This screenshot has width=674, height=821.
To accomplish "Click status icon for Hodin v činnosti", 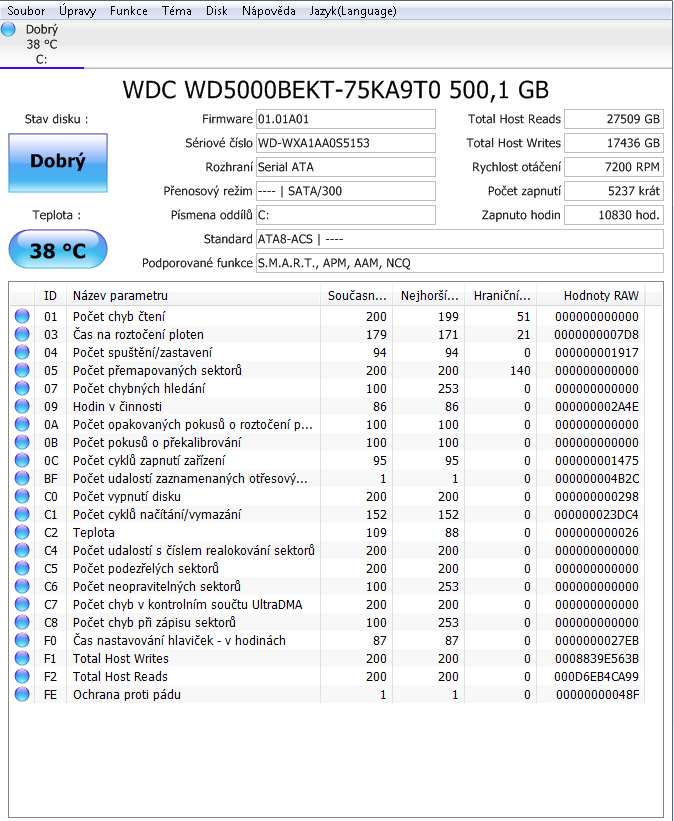I will coord(22,406).
